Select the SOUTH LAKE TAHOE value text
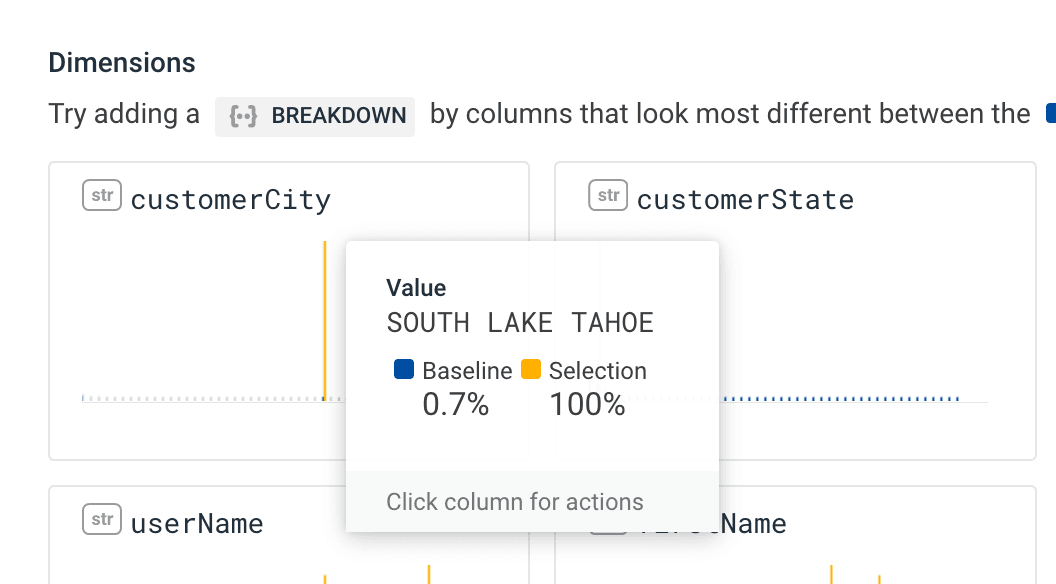Viewport: 1056px width, 584px height. (x=520, y=323)
